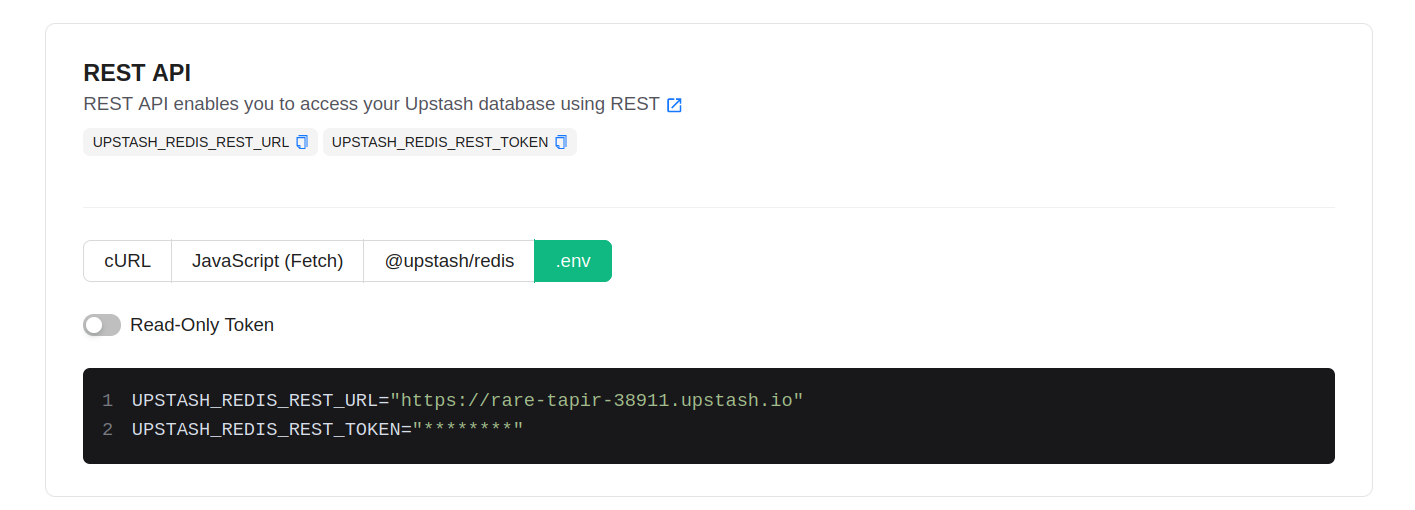This screenshot has width=1415, height=510.
Task: Click UPSTASH_REDIS_REST_TOKEN variable name in code
Action: click(265, 430)
